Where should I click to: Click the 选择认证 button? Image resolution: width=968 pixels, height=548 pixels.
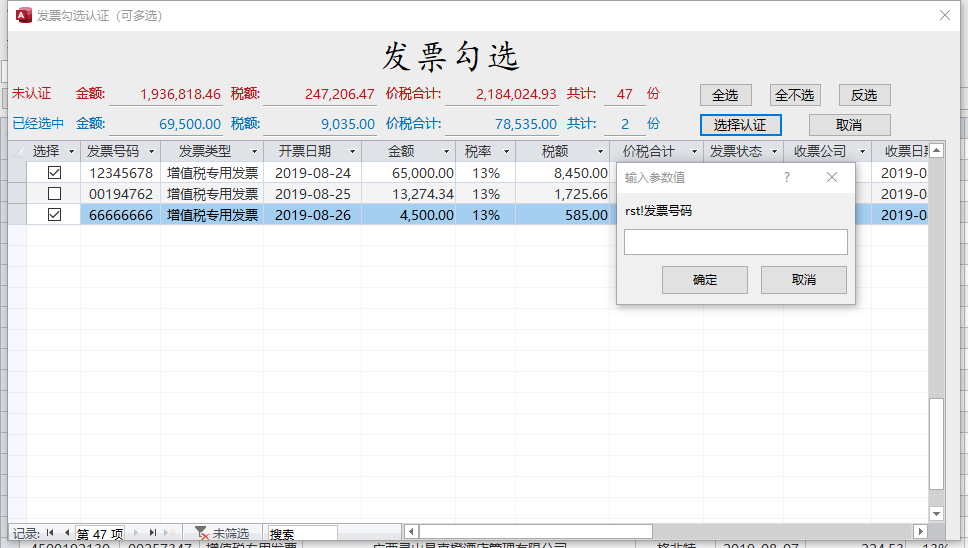741,125
